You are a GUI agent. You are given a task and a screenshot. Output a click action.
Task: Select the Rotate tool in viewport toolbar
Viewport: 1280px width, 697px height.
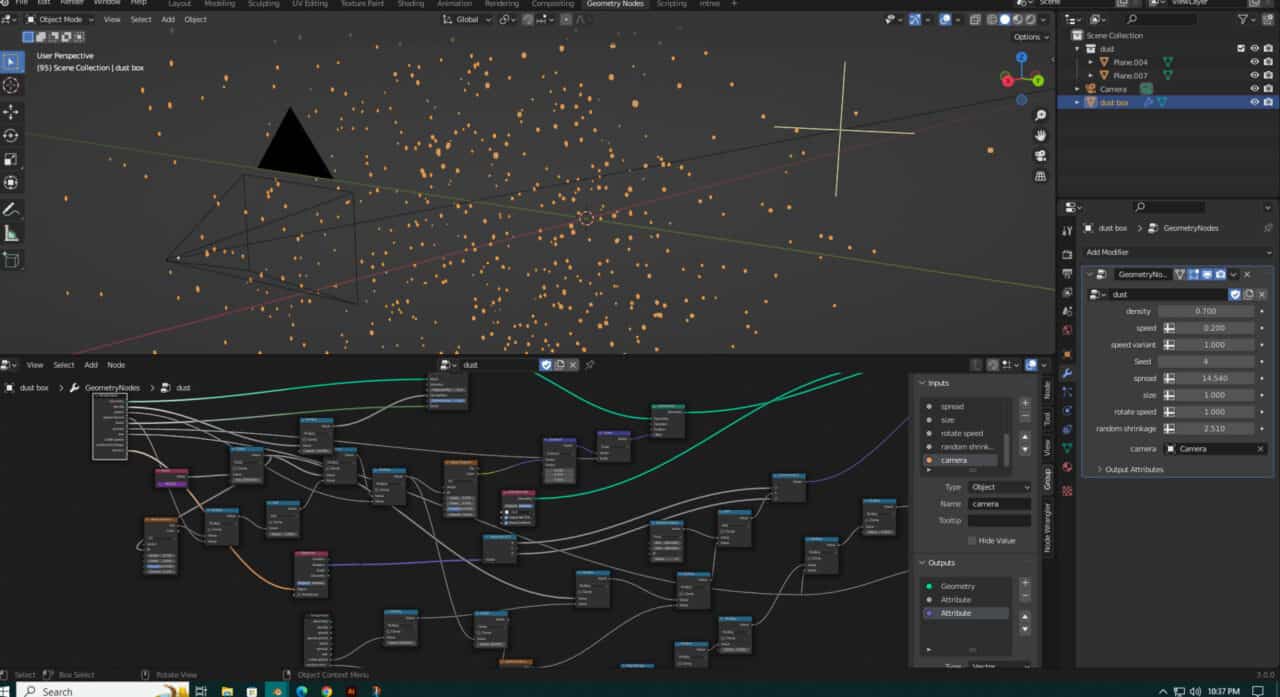pyautogui.click(x=12, y=135)
